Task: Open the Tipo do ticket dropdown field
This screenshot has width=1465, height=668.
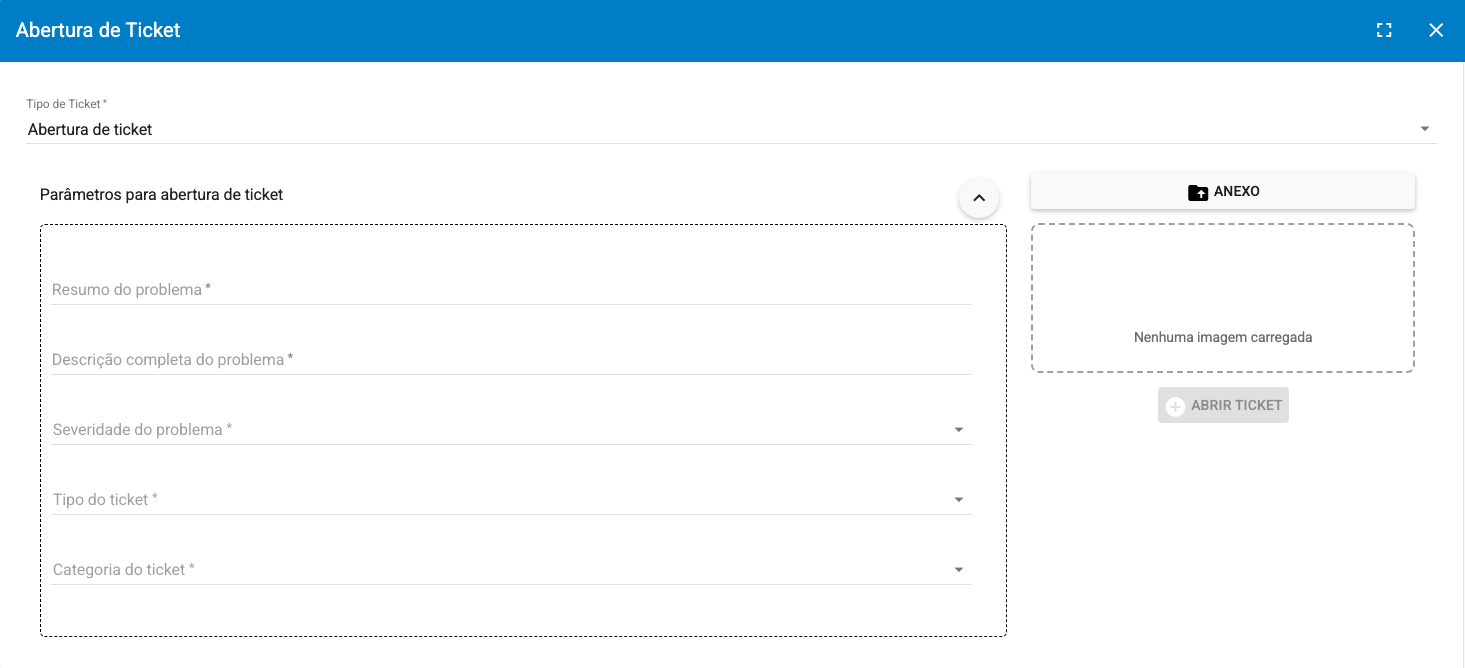Action: (500, 500)
